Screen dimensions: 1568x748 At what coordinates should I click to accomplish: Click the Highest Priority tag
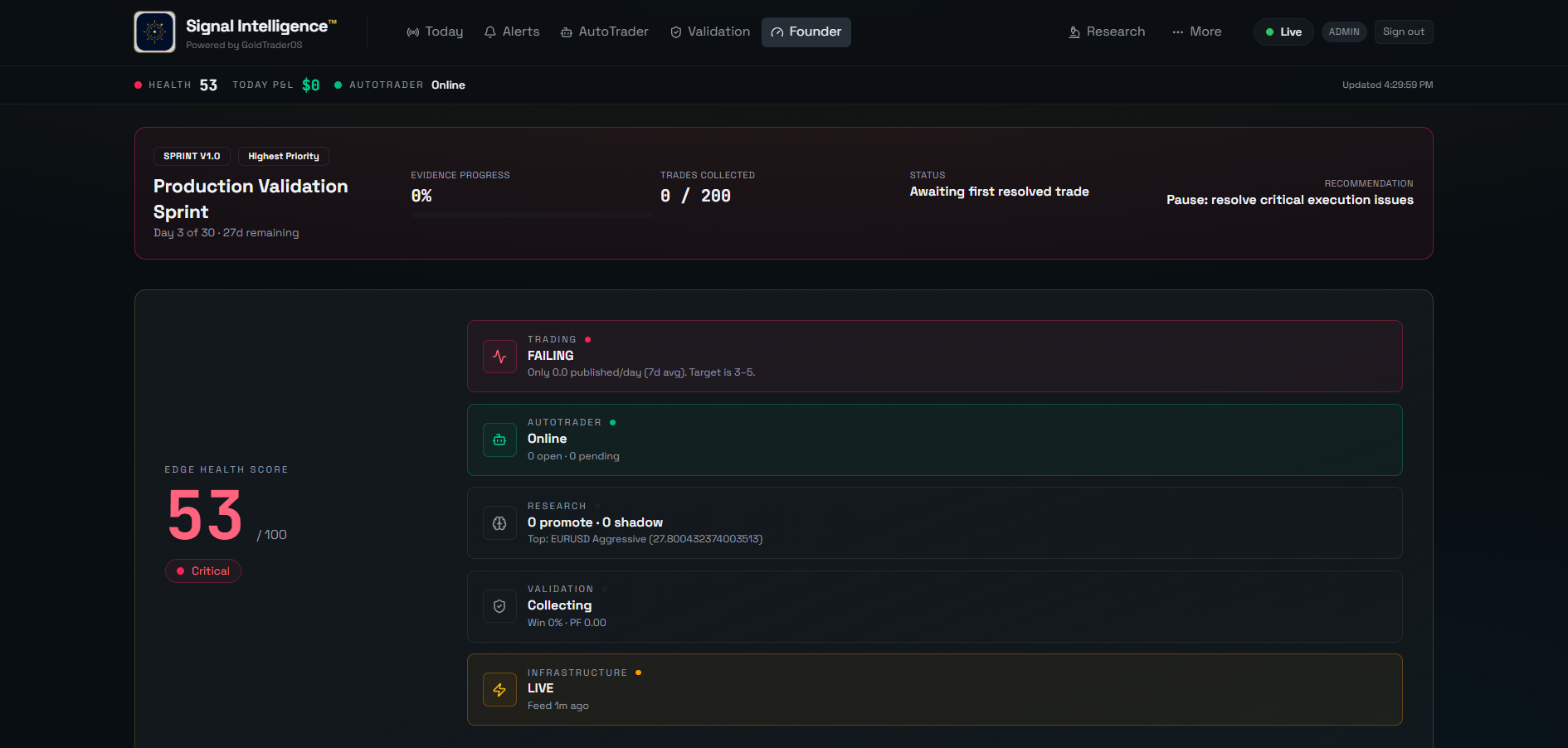(x=284, y=156)
